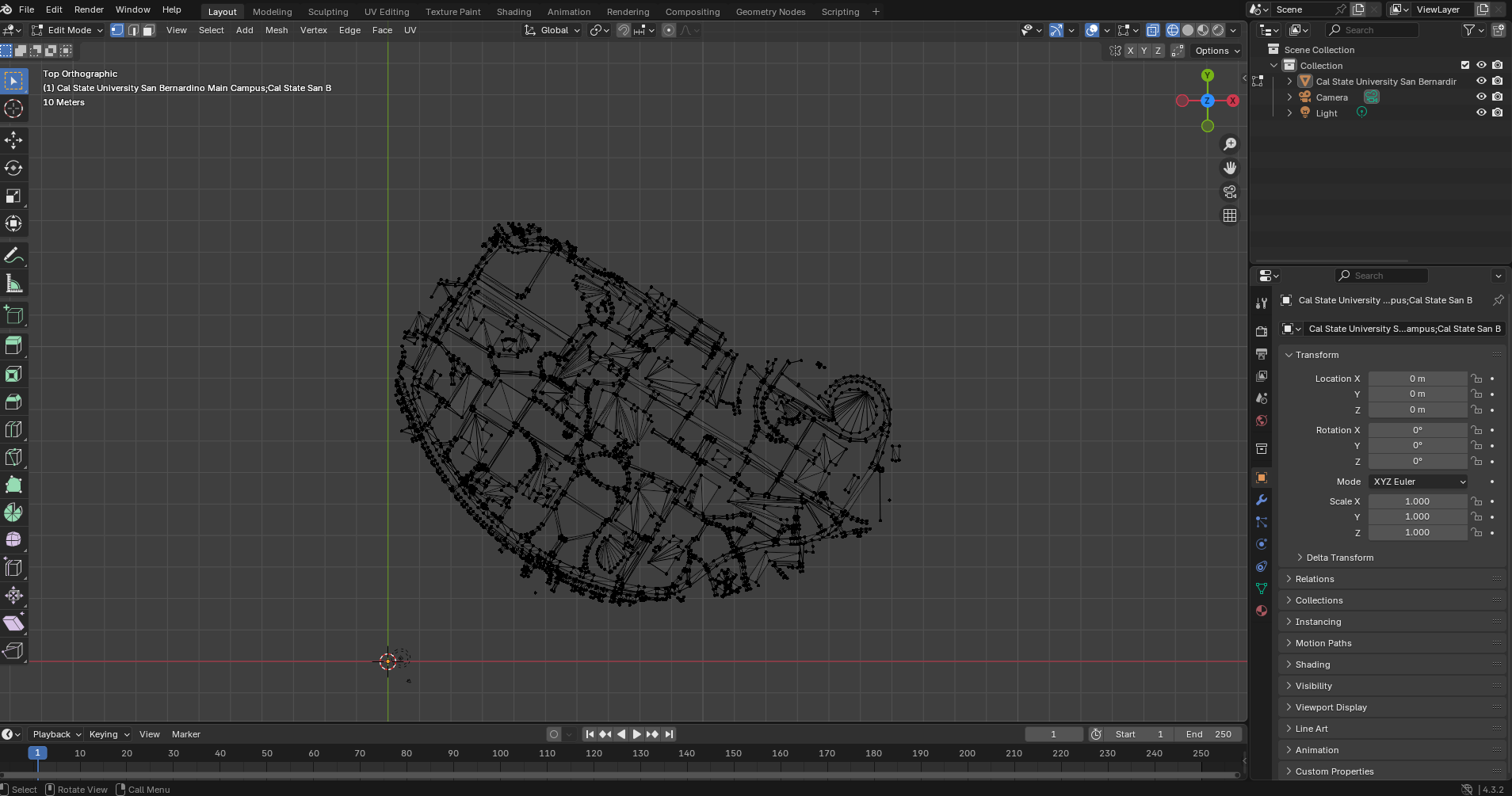Click the End frame 250 field
The width and height of the screenshot is (1512, 796).
pos(1208,734)
